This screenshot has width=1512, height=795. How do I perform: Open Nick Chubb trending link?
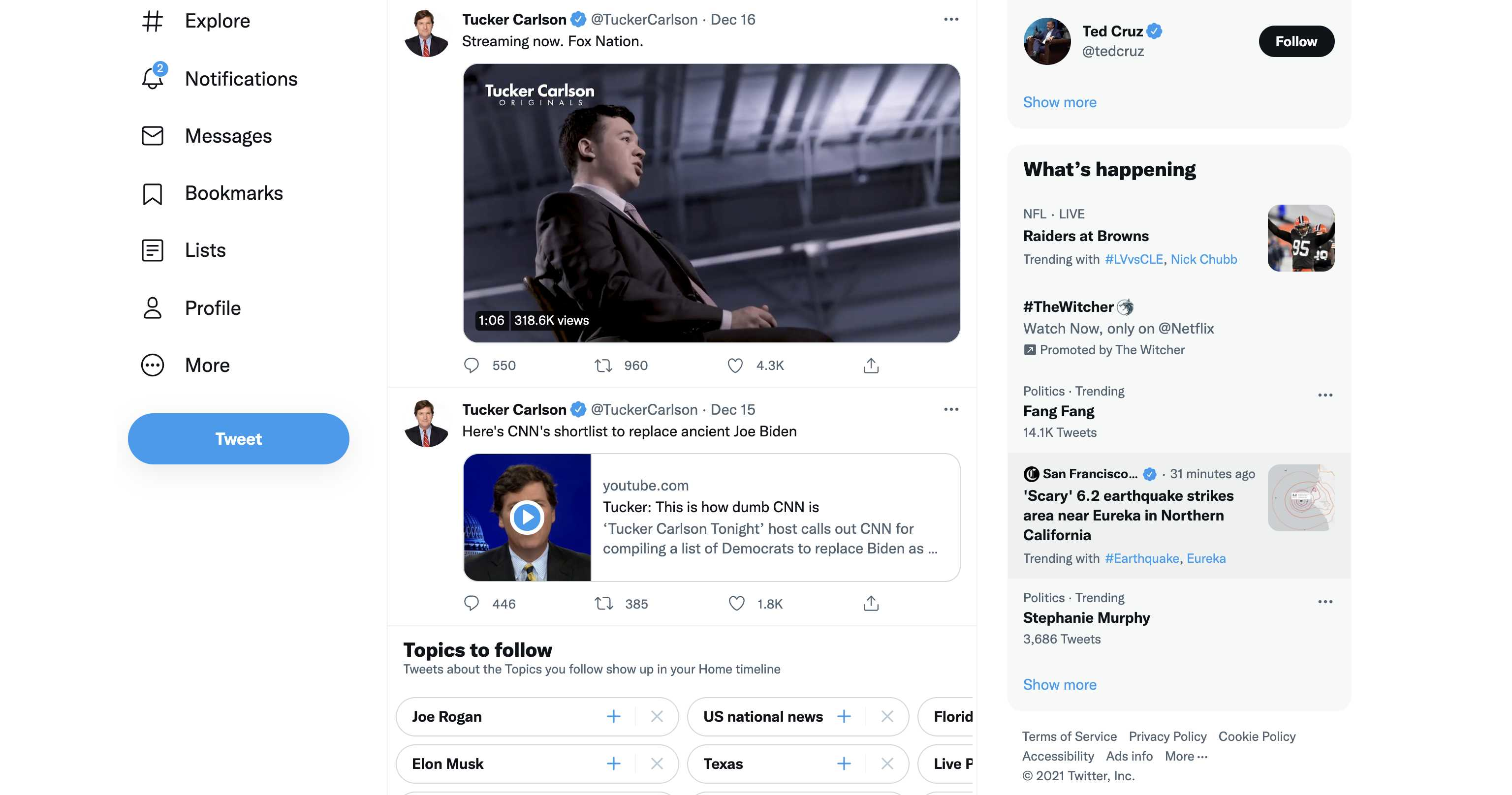click(1203, 259)
